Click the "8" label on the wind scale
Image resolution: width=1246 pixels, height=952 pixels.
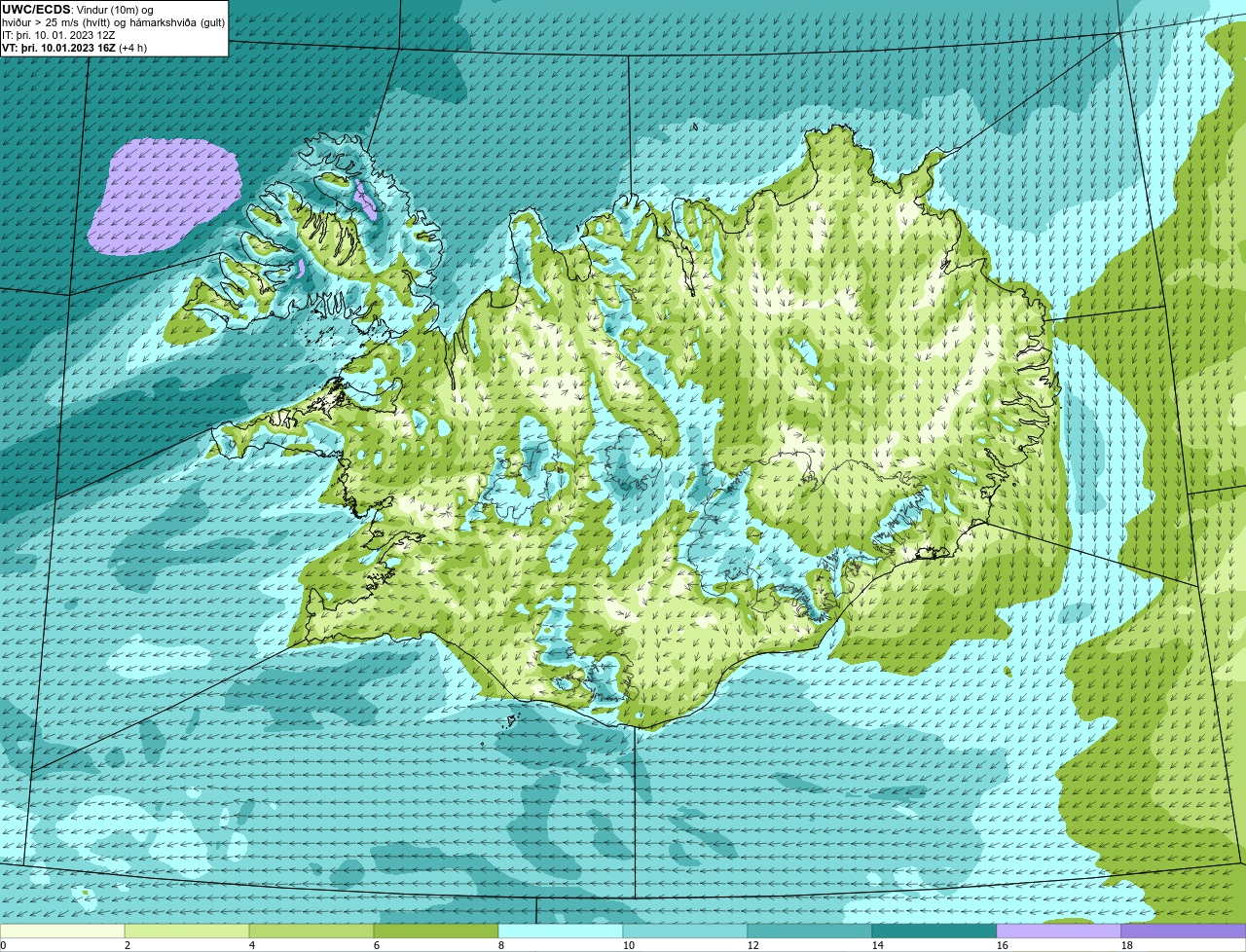(501, 945)
